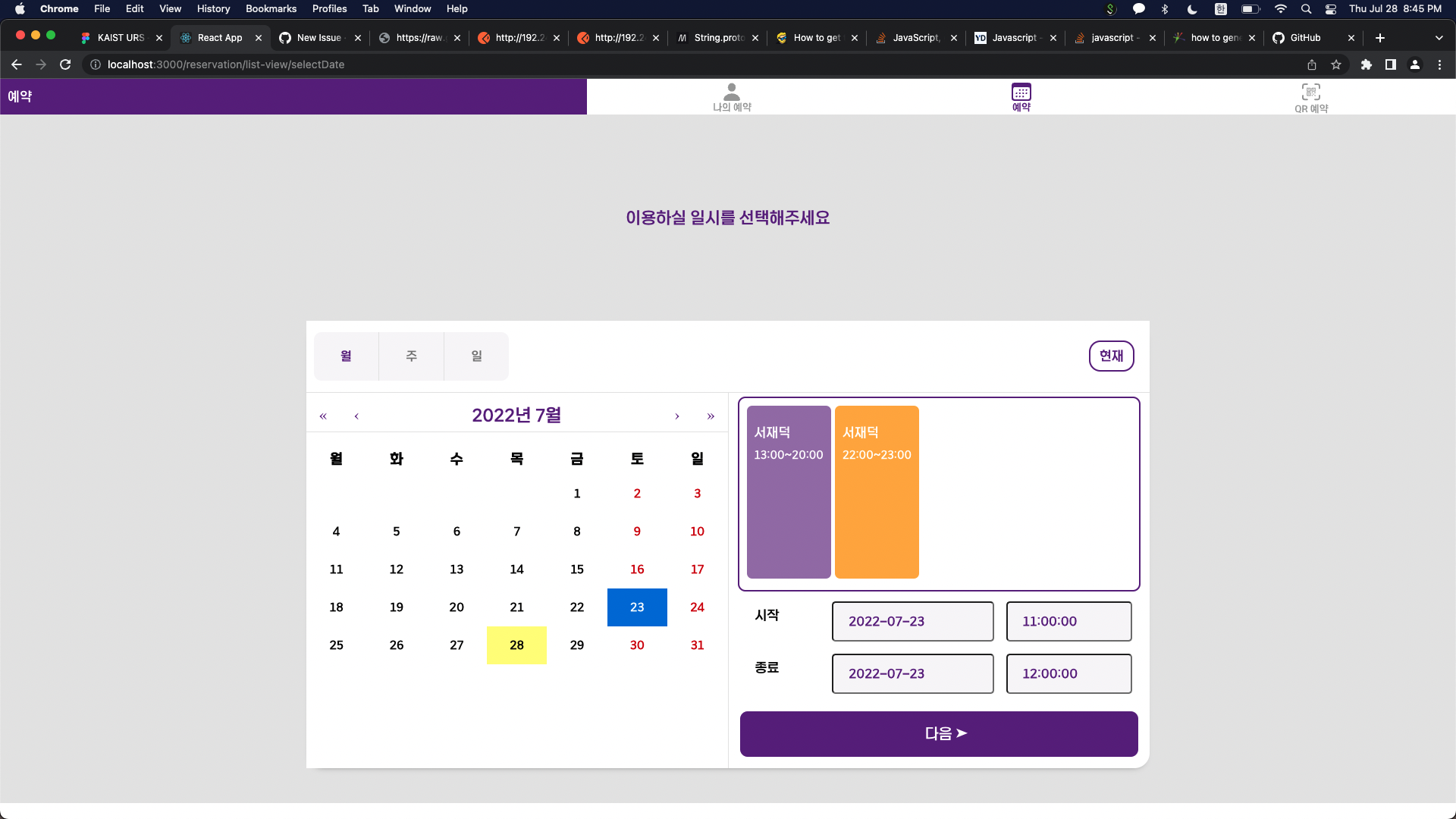Switch calendar to 일 (day) view
Image resolution: width=1456 pixels, height=819 pixels.
pyautogui.click(x=476, y=356)
